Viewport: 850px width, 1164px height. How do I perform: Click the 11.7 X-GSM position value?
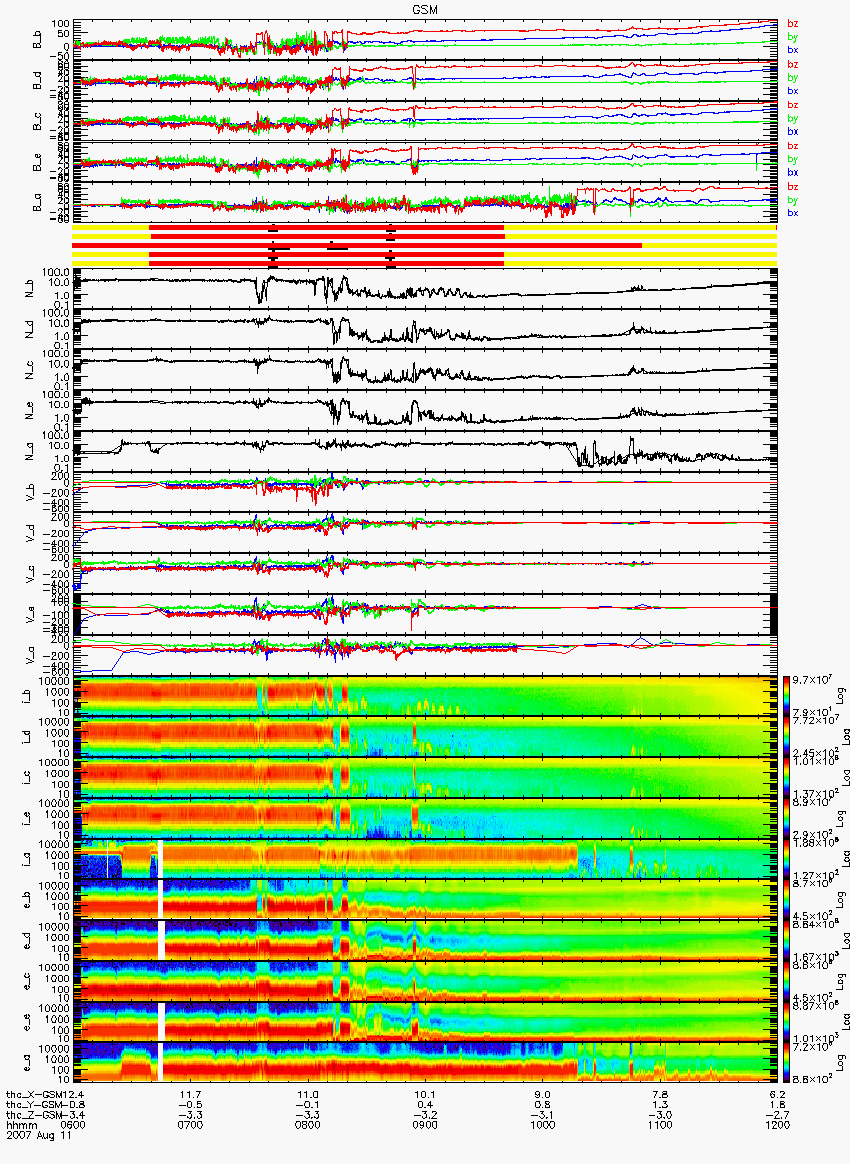[192, 1095]
